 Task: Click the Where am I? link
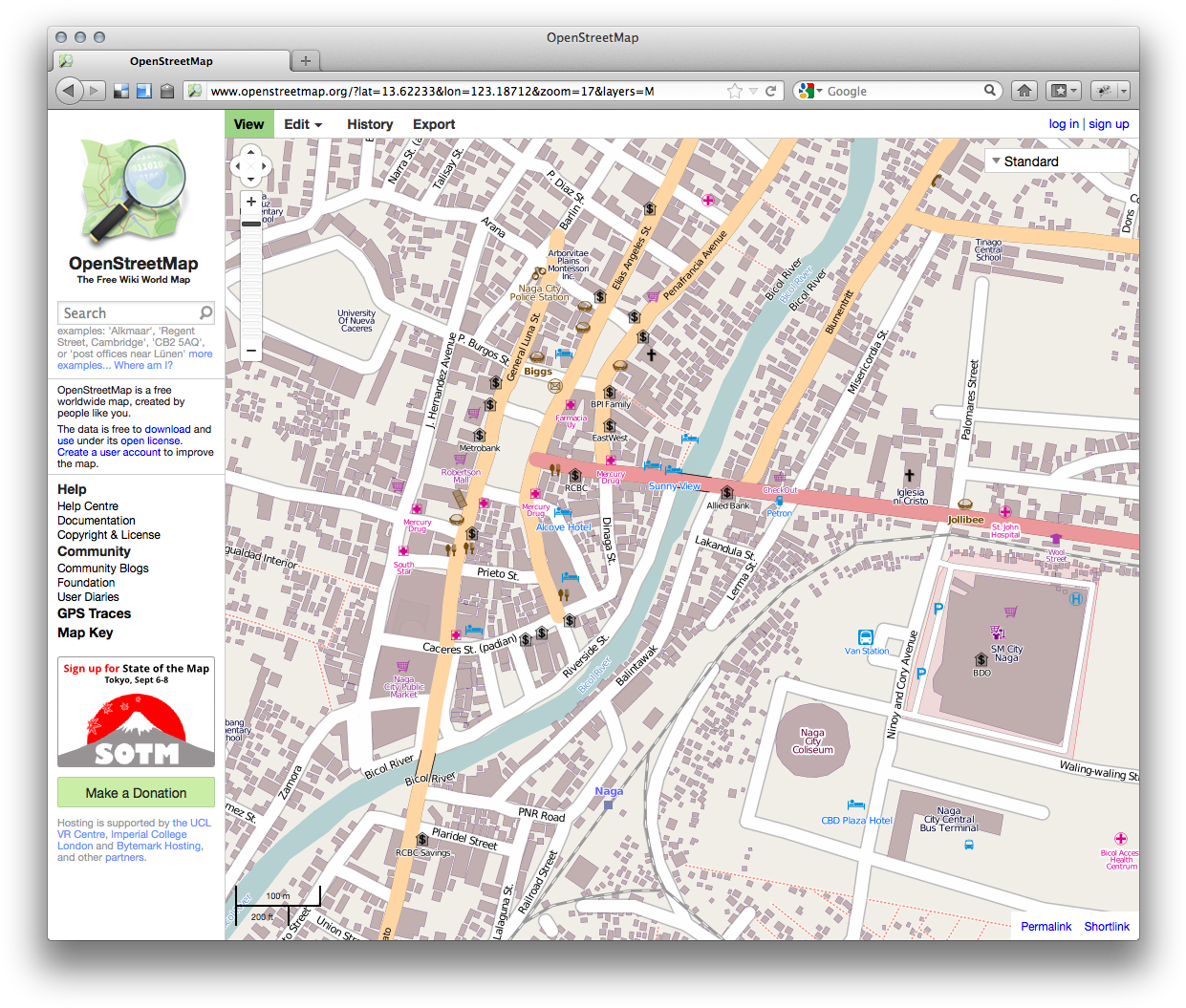coord(143,365)
